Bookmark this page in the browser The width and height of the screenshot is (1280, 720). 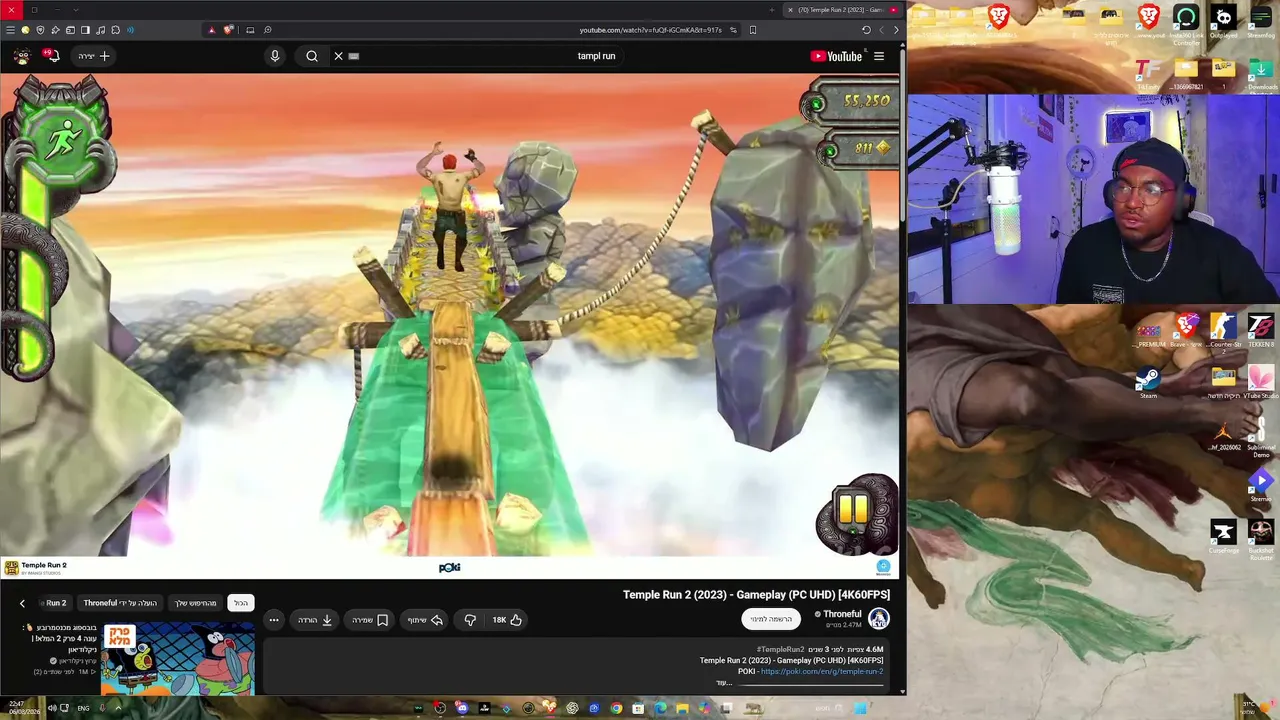[753, 30]
